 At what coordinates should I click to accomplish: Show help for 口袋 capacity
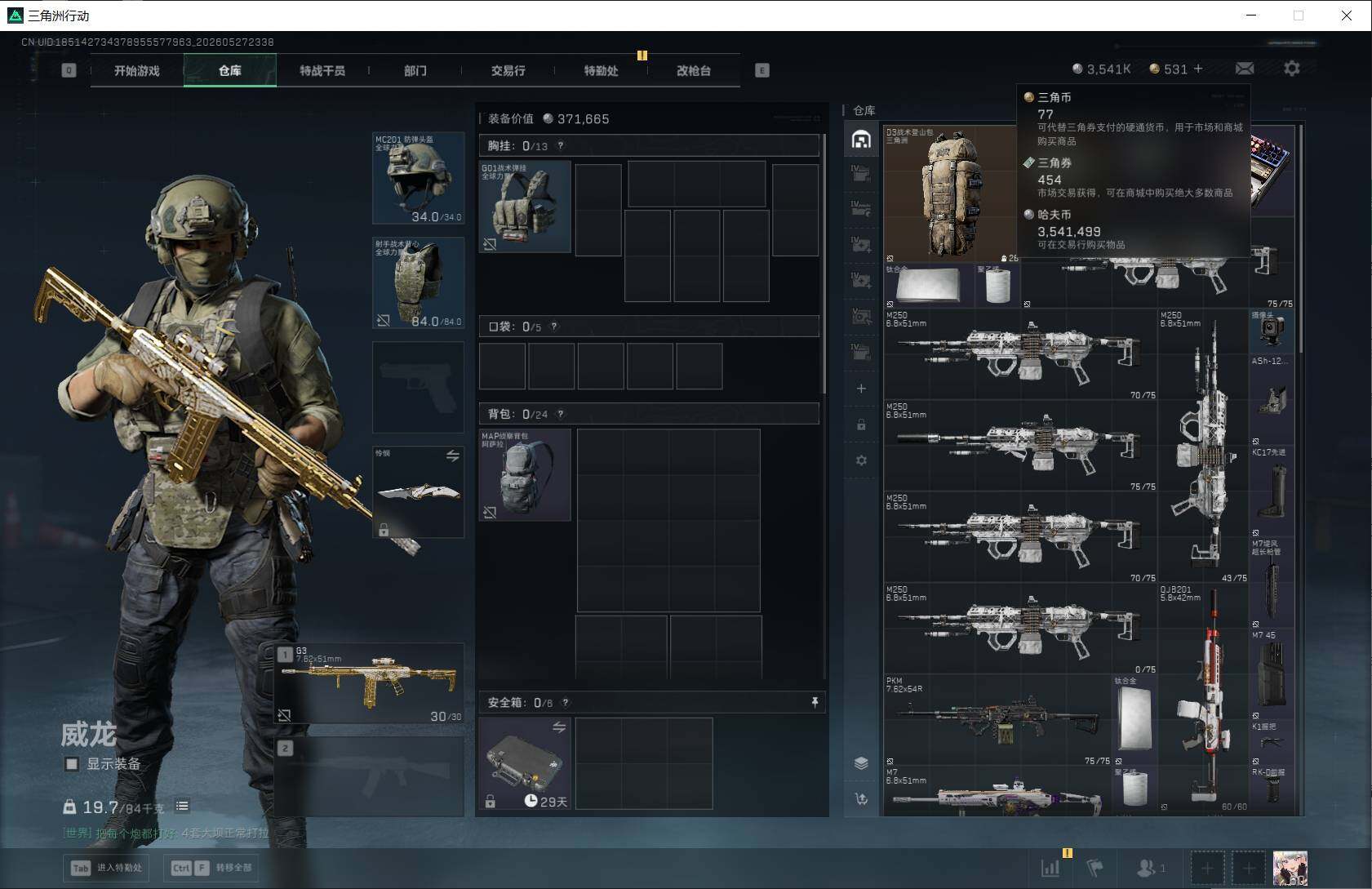(554, 327)
